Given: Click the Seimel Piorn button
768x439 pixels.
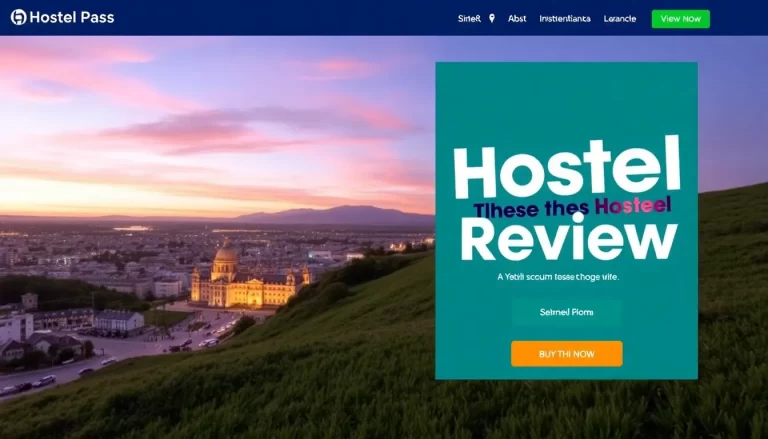Looking at the screenshot, I should (x=567, y=312).
